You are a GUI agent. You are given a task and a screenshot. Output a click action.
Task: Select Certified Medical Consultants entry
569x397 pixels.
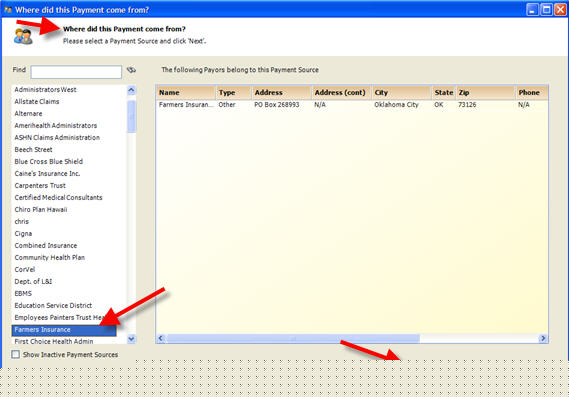[x=58, y=197]
